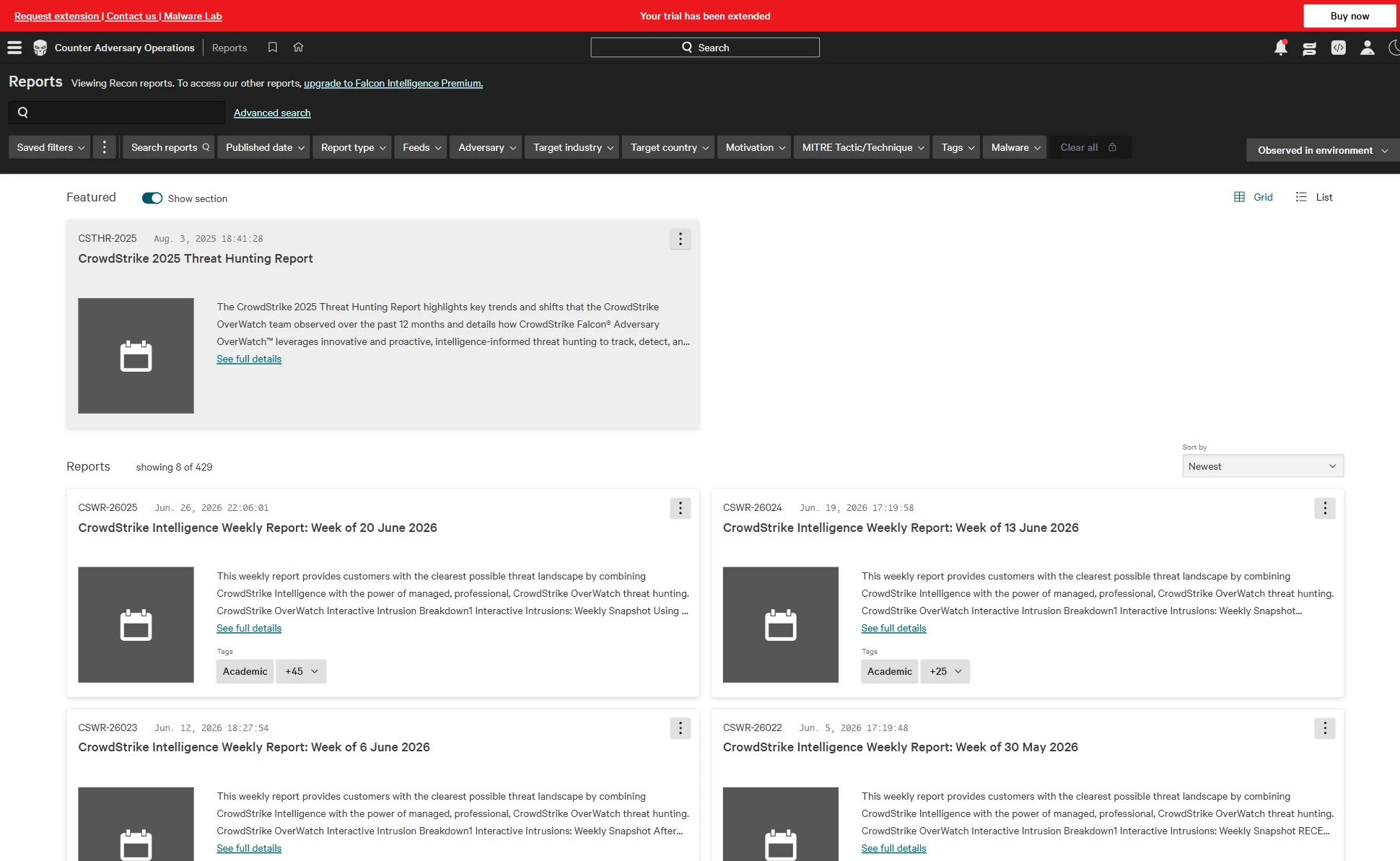
Task: Expand the +45 tags on CSWR-26025
Action: click(302, 671)
